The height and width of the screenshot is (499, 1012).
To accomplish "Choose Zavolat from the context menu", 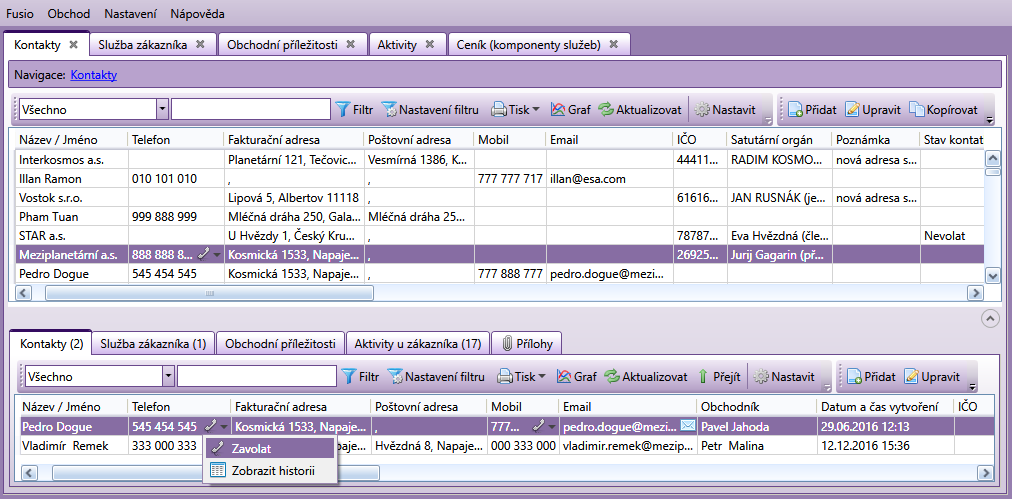I will (x=270, y=449).
